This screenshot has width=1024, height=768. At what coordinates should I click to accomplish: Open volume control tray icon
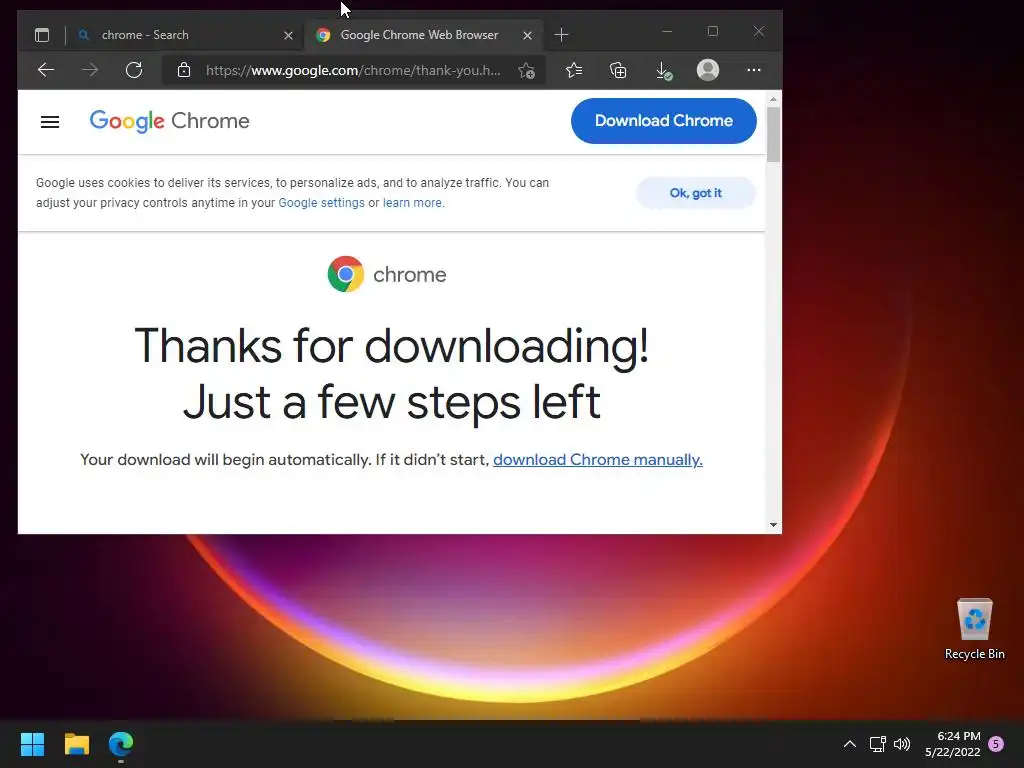(x=902, y=744)
